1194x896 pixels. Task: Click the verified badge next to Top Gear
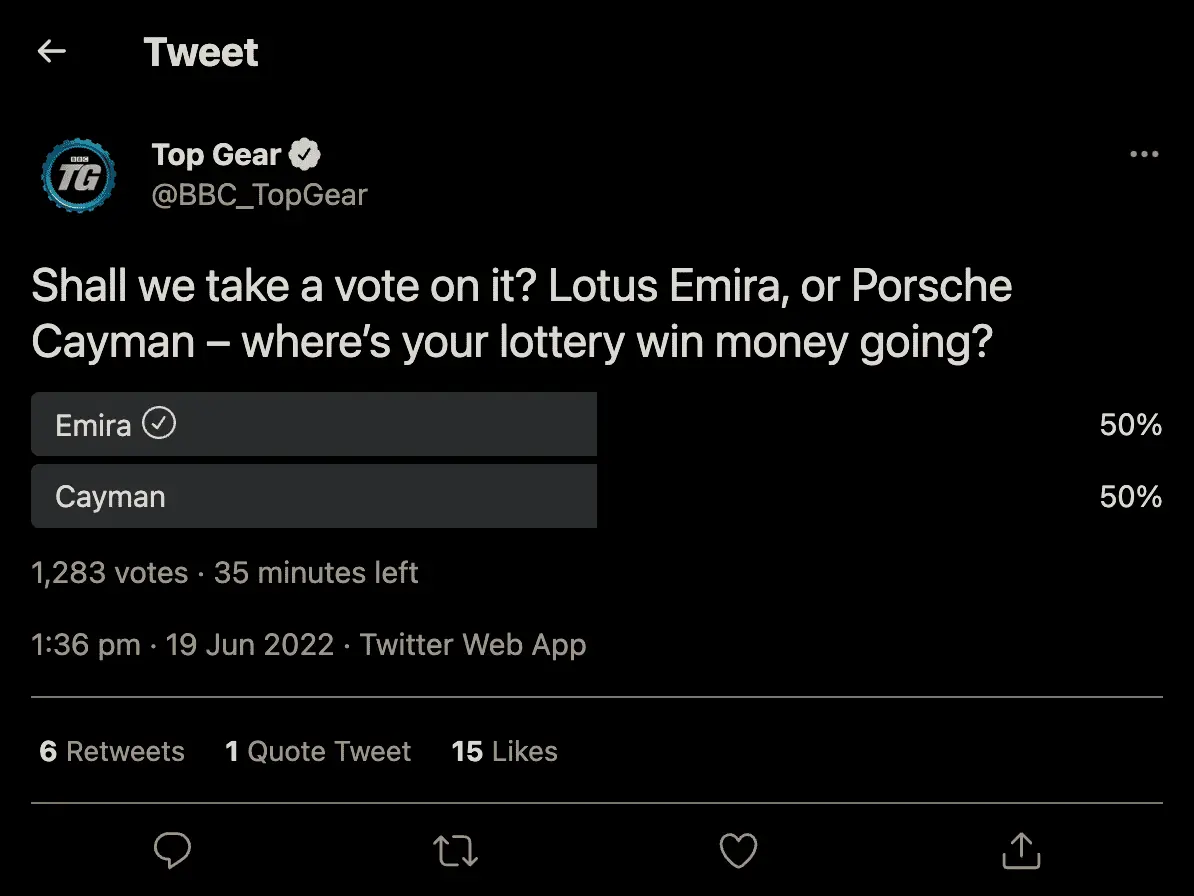coord(305,154)
